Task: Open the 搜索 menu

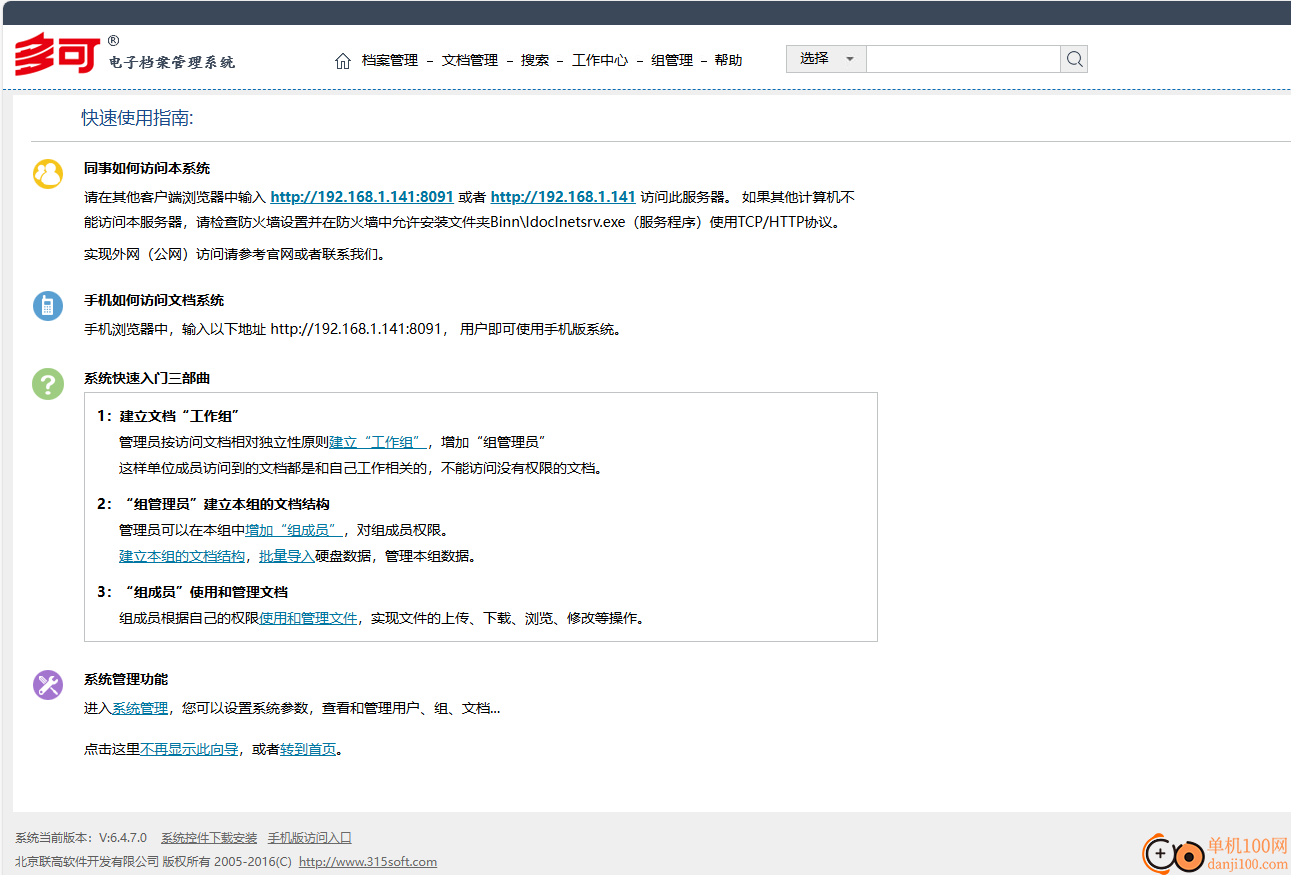Action: point(535,60)
